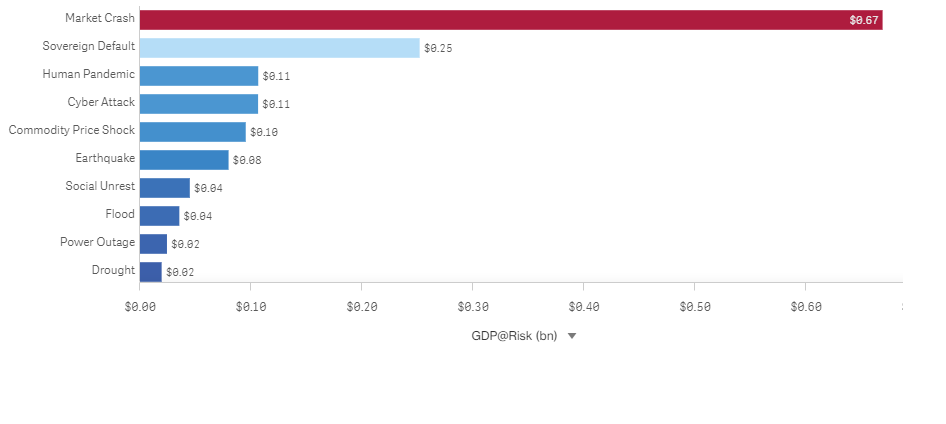946x424 pixels.
Task: Select the red Market Crash bar
Action: [510, 19]
